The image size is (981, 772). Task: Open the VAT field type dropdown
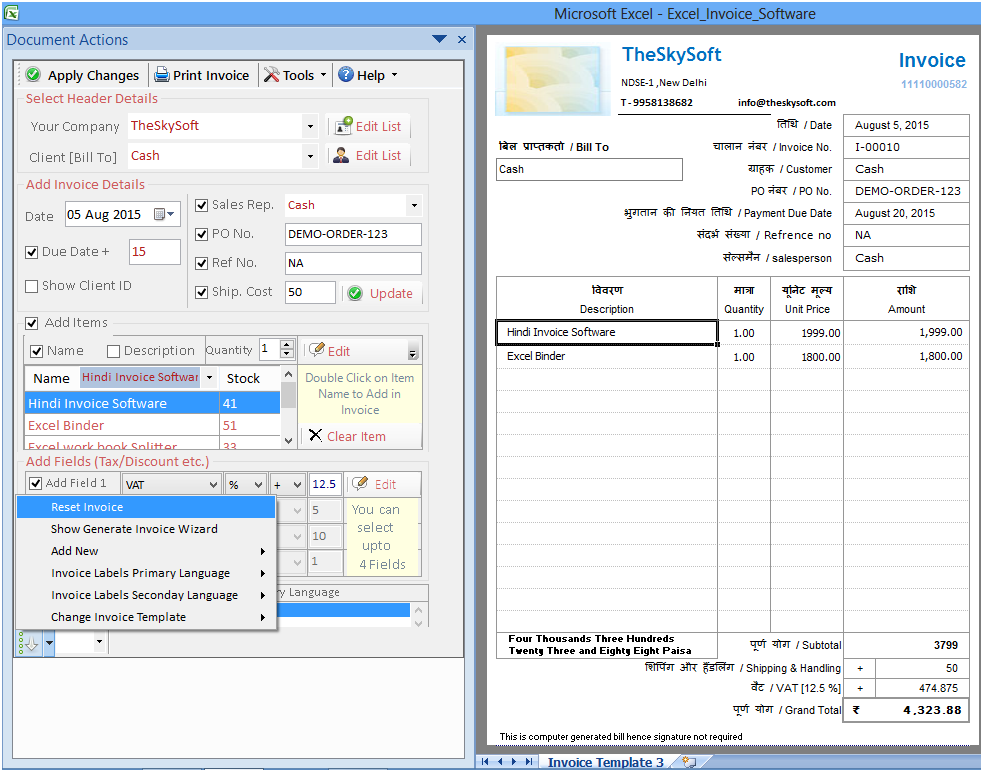click(x=213, y=485)
